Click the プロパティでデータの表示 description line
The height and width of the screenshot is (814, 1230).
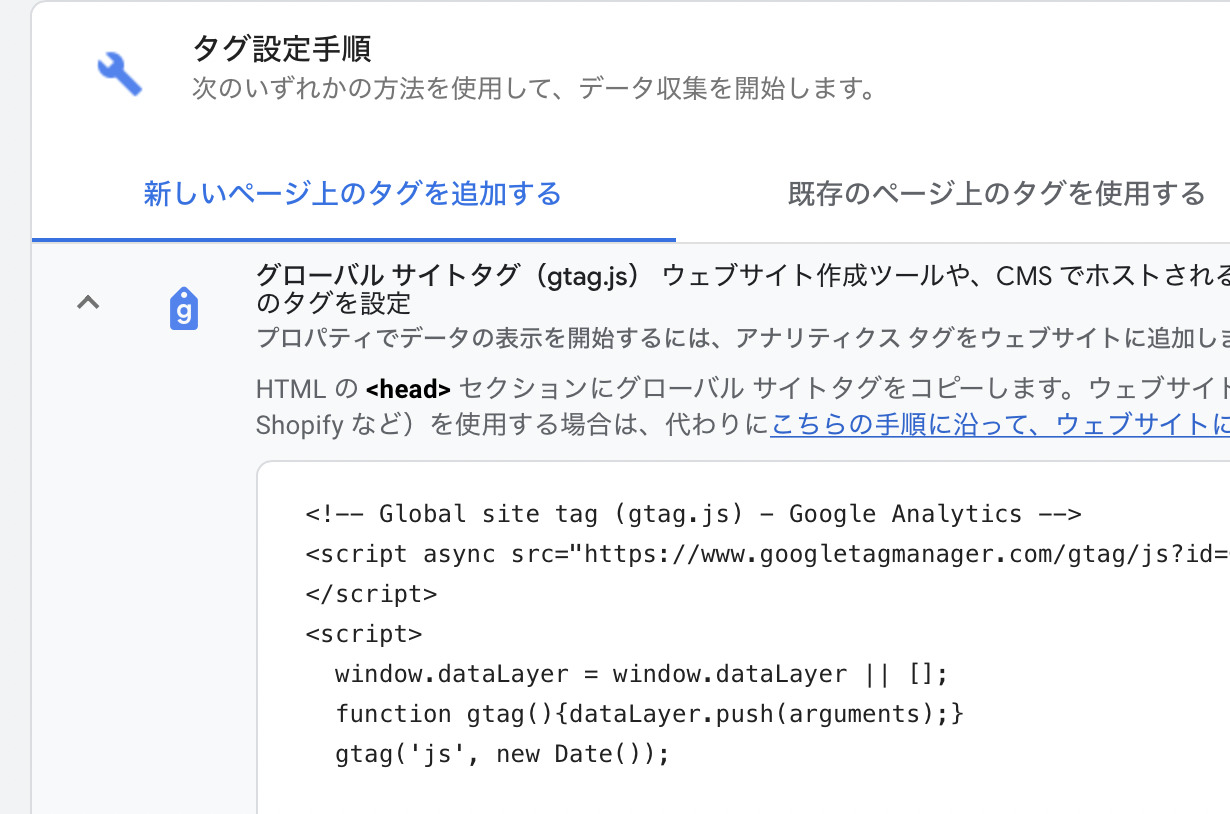tap(743, 338)
